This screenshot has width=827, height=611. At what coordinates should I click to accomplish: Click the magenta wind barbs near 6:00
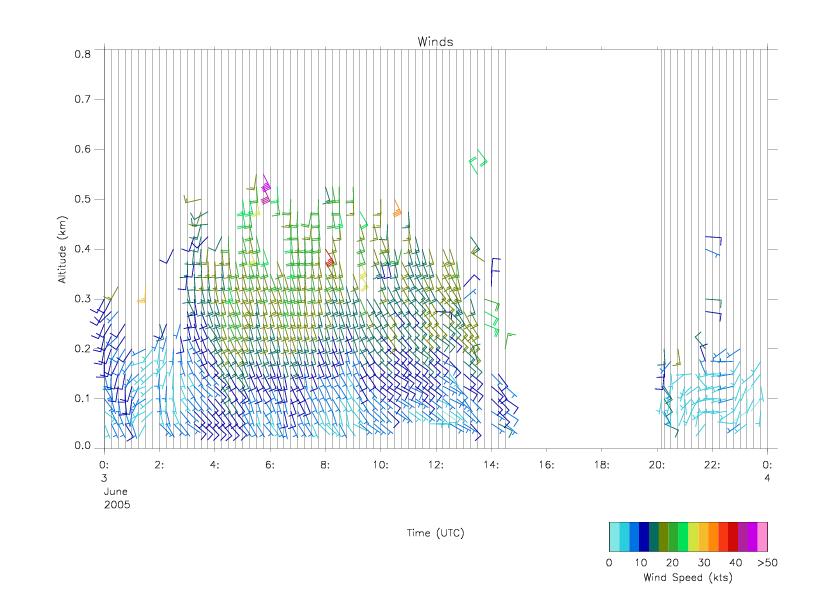pyautogui.click(x=266, y=189)
